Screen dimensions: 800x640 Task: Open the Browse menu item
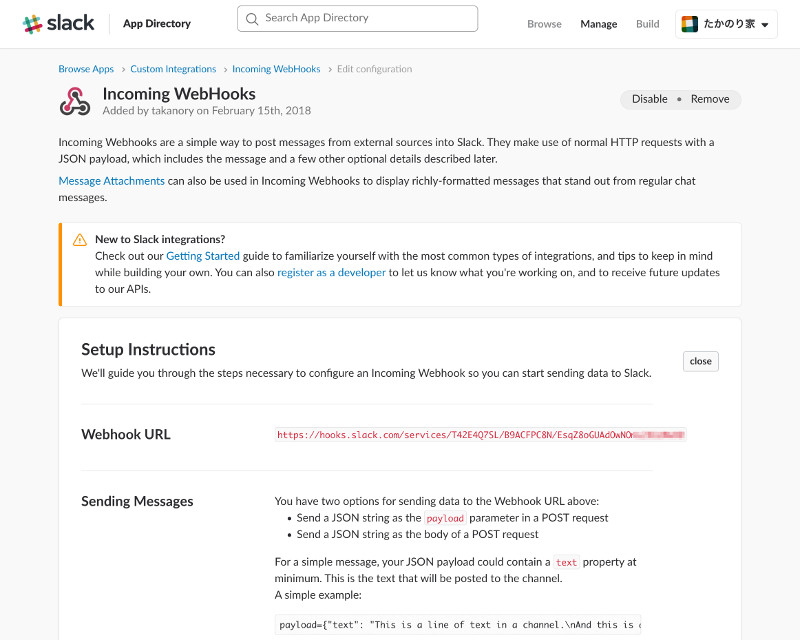pyautogui.click(x=544, y=24)
